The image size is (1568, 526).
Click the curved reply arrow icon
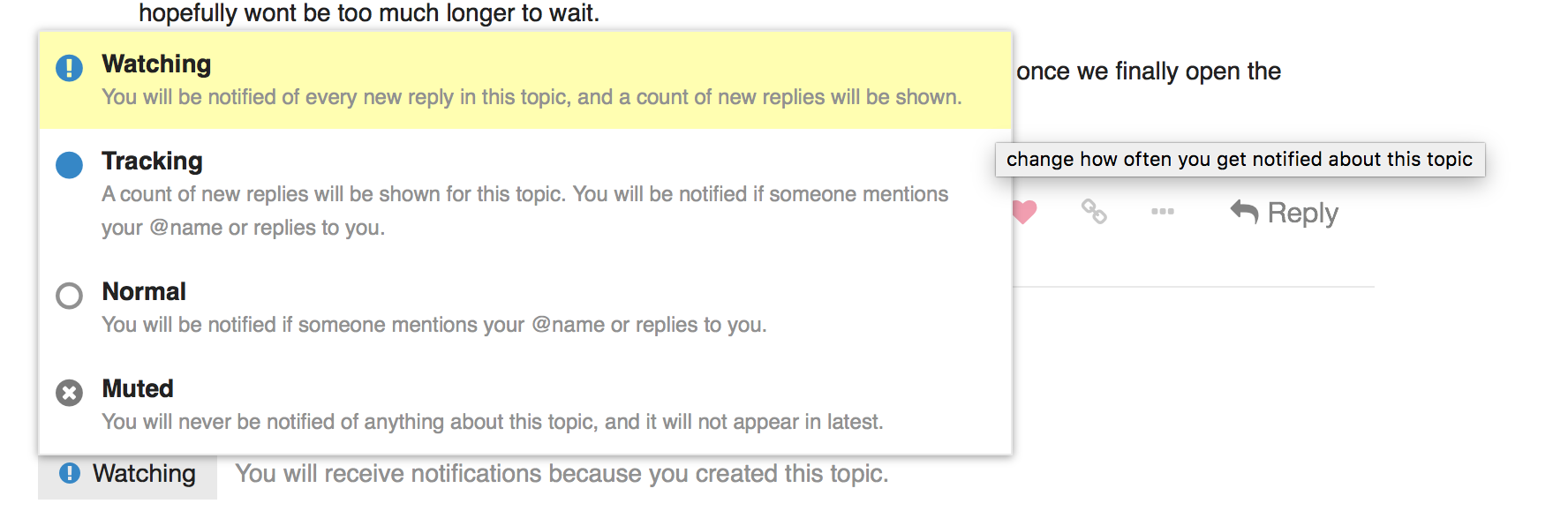pyautogui.click(x=1244, y=212)
